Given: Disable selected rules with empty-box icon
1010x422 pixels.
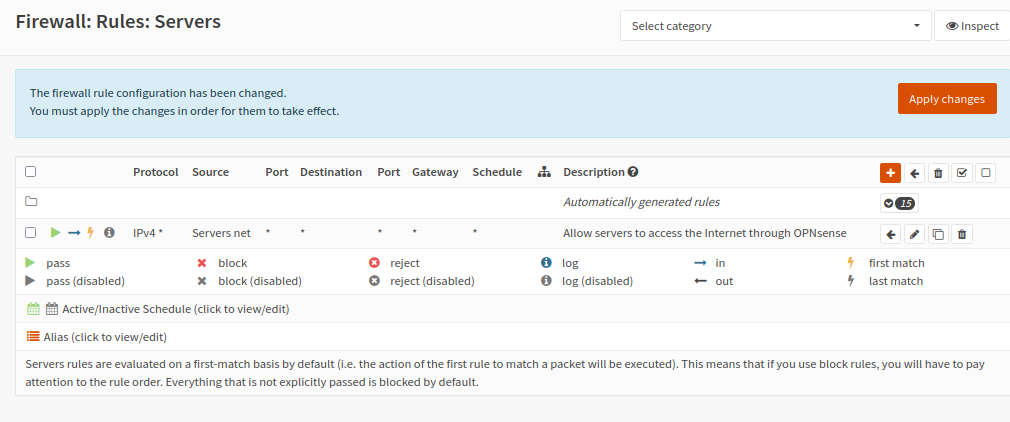Looking at the screenshot, I should (986, 172).
